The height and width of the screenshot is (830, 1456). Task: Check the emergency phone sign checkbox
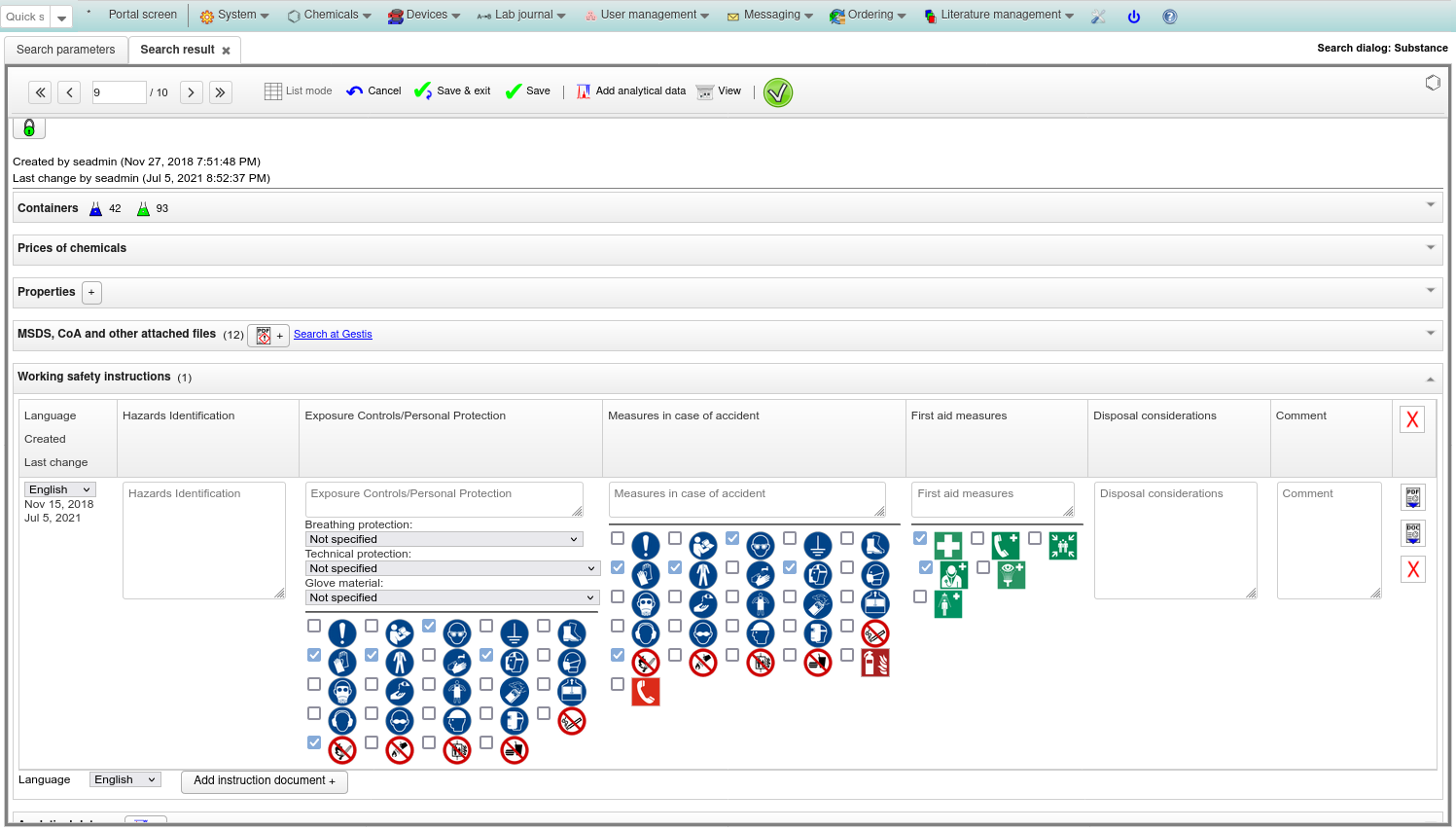coord(977,538)
